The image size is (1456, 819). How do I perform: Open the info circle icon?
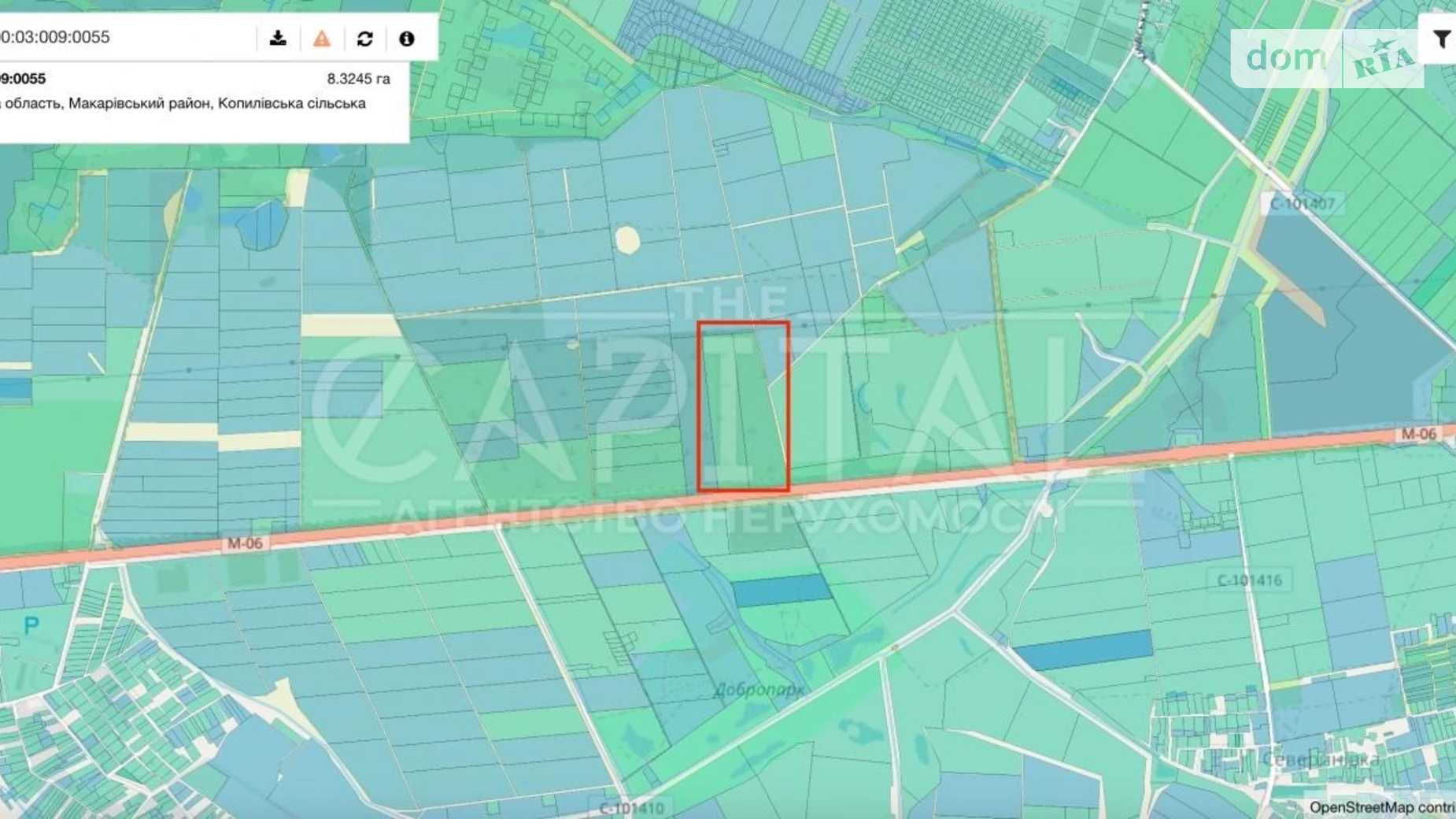pyautogui.click(x=406, y=38)
